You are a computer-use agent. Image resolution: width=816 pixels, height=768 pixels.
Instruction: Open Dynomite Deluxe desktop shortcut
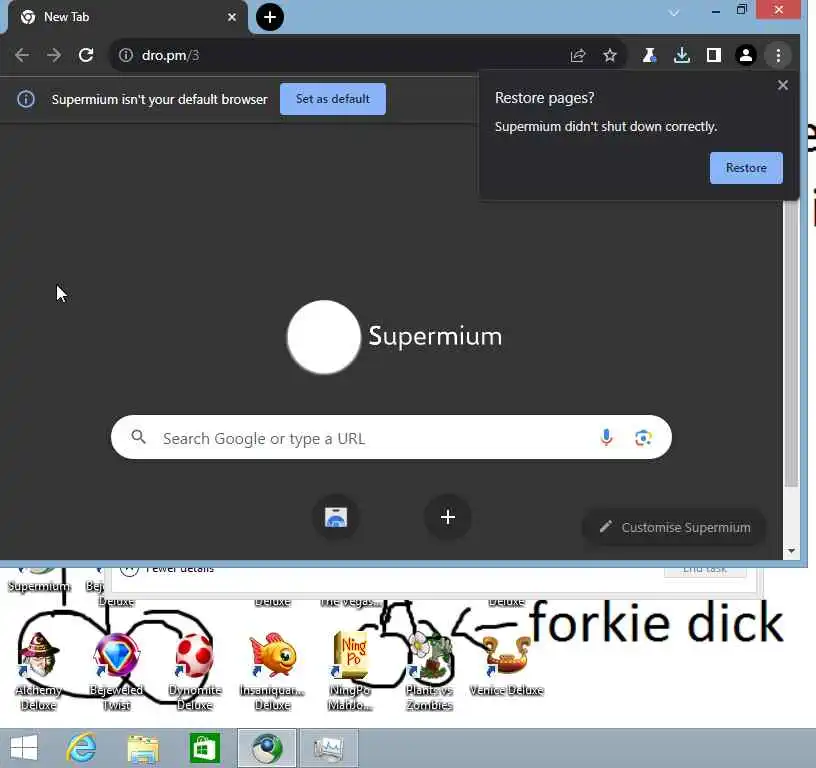(x=195, y=670)
